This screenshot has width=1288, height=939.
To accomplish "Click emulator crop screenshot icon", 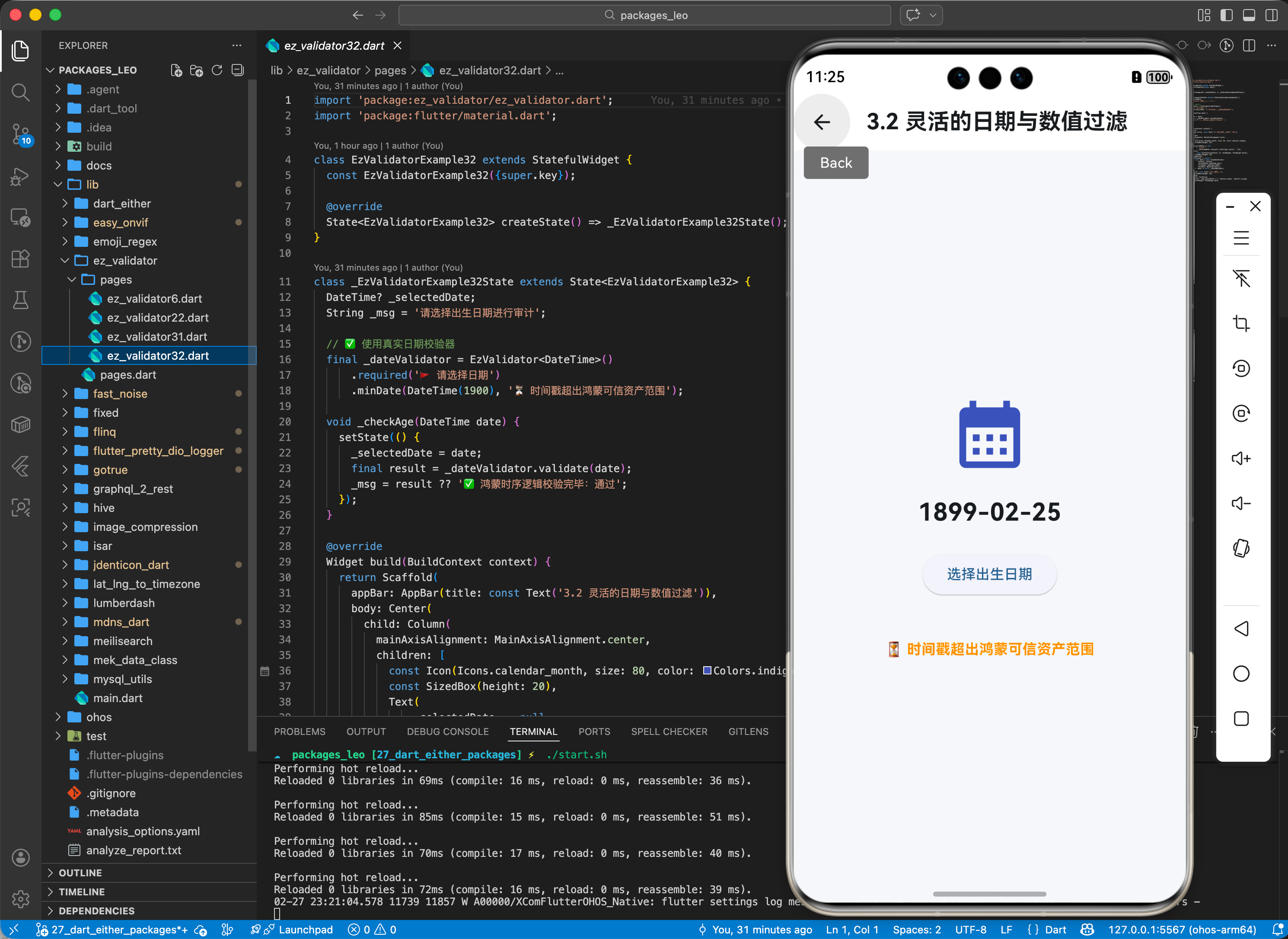I will (x=1241, y=323).
